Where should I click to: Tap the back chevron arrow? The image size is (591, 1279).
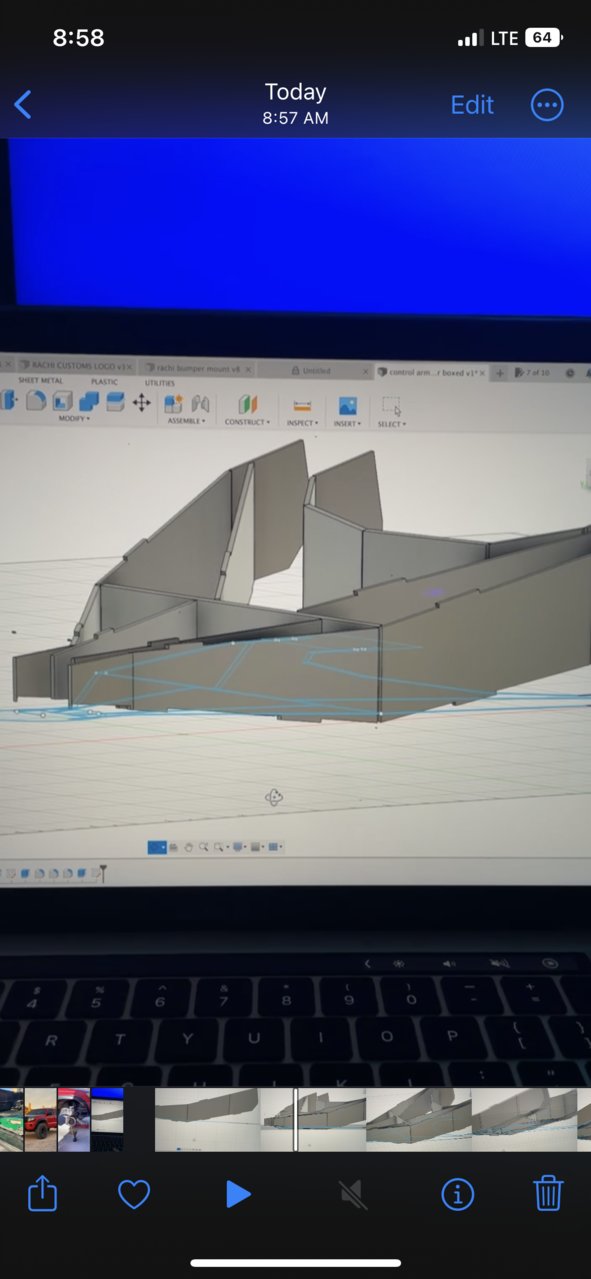tap(23, 104)
